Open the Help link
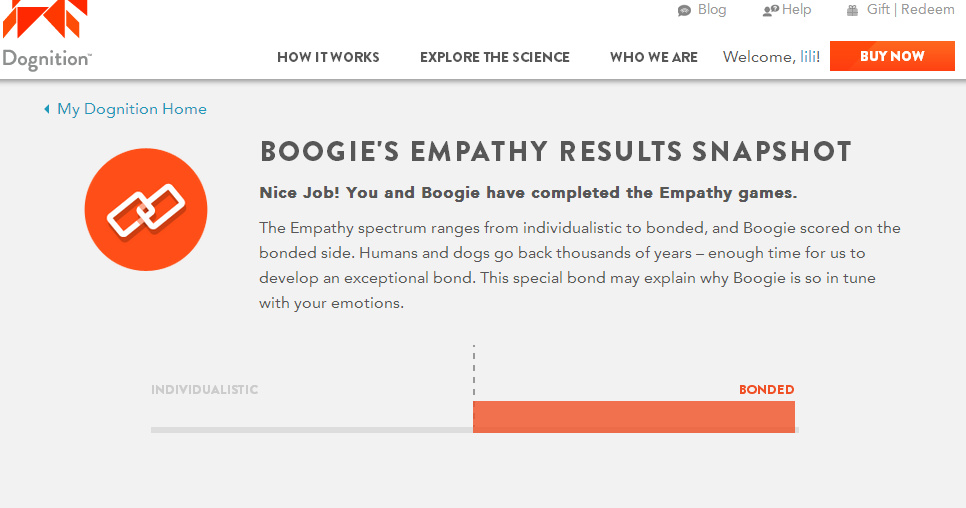The height and width of the screenshot is (508, 966). pos(797,10)
